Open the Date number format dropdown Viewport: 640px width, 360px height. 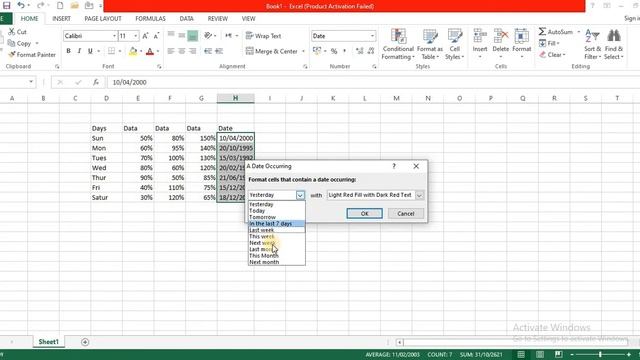click(x=372, y=36)
